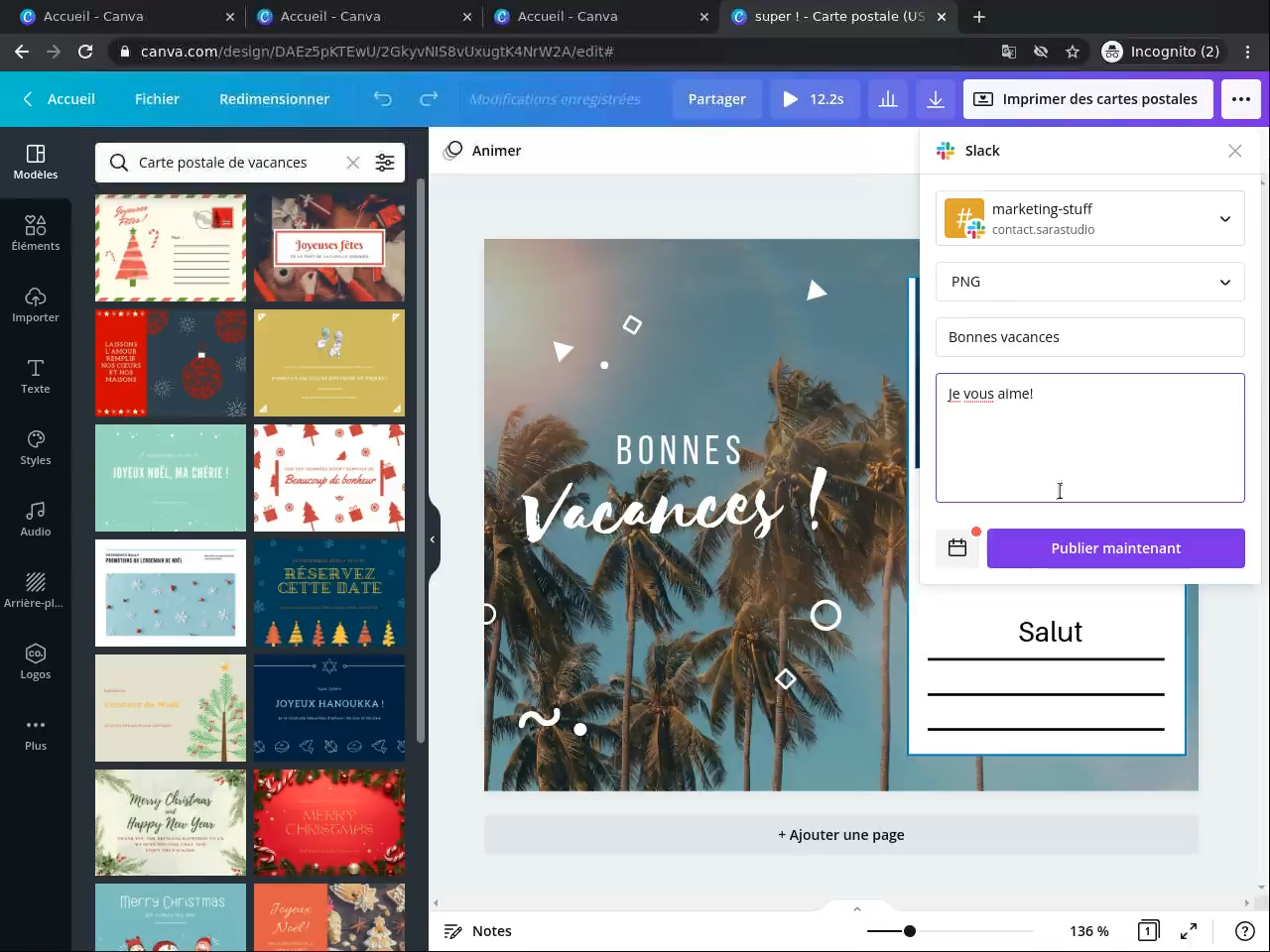
Task: Collapse the side panel with the arrow handle
Action: coord(433,539)
